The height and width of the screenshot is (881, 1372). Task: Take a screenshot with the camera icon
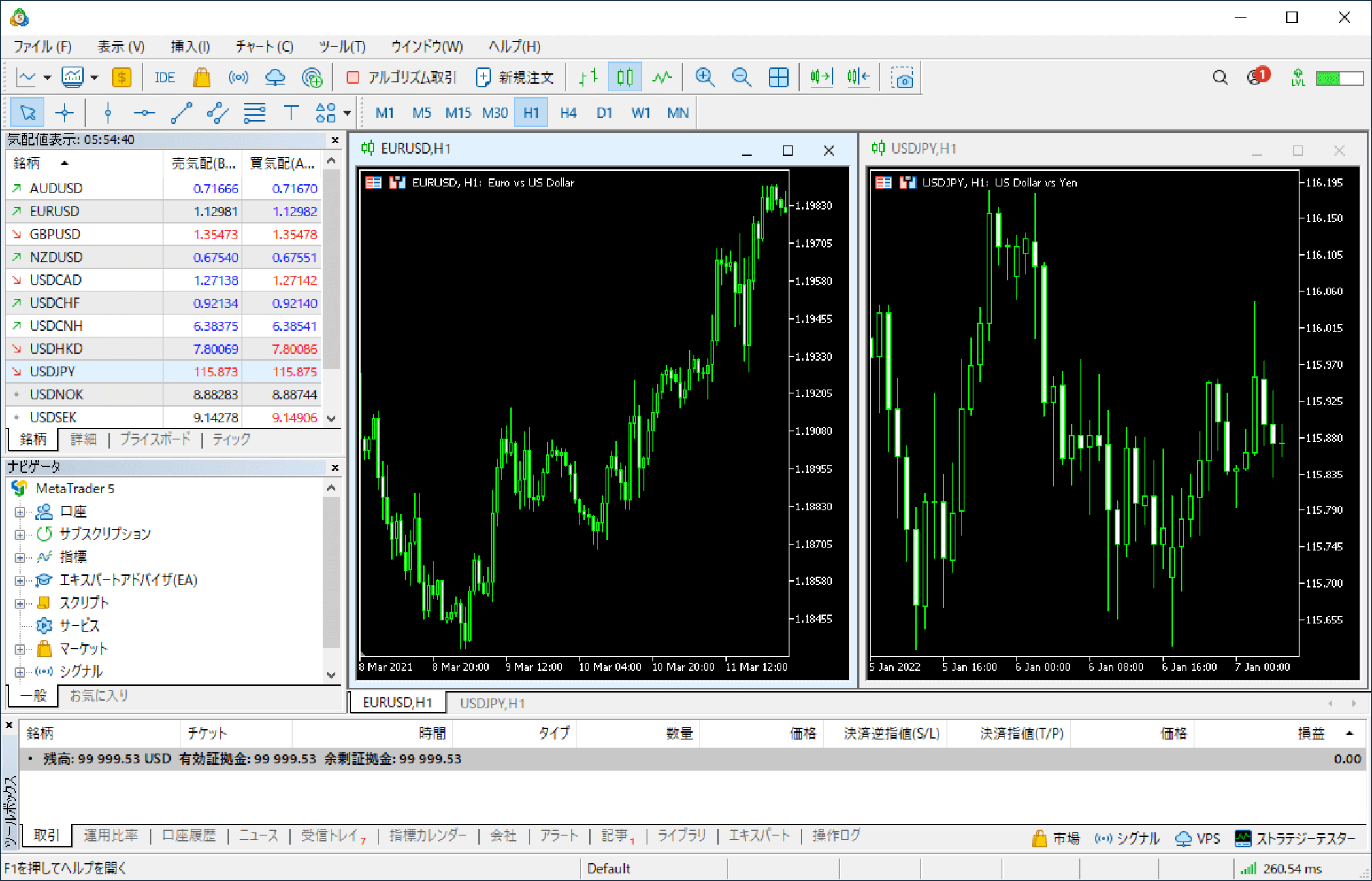point(902,78)
